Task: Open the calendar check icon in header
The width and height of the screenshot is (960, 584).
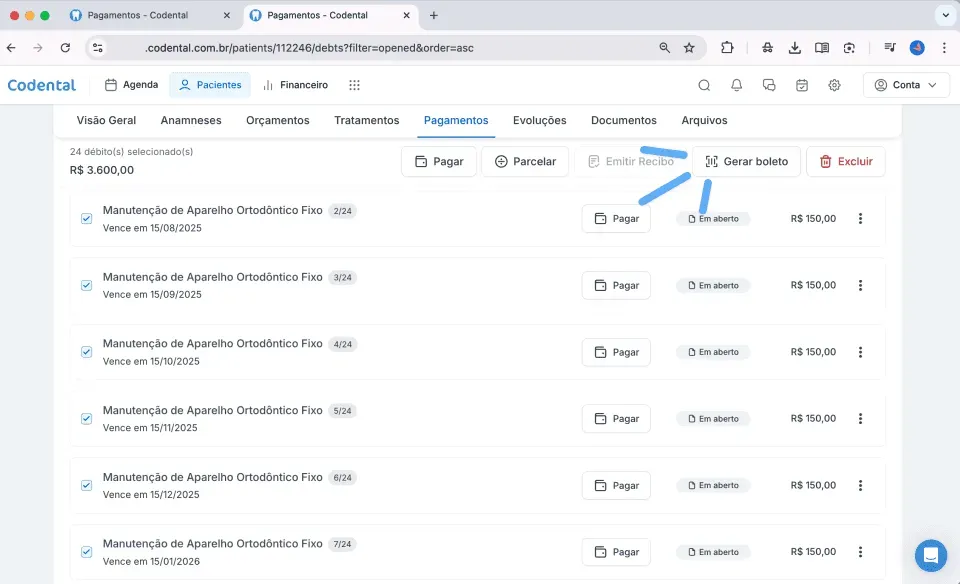Action: click(802, 85)
